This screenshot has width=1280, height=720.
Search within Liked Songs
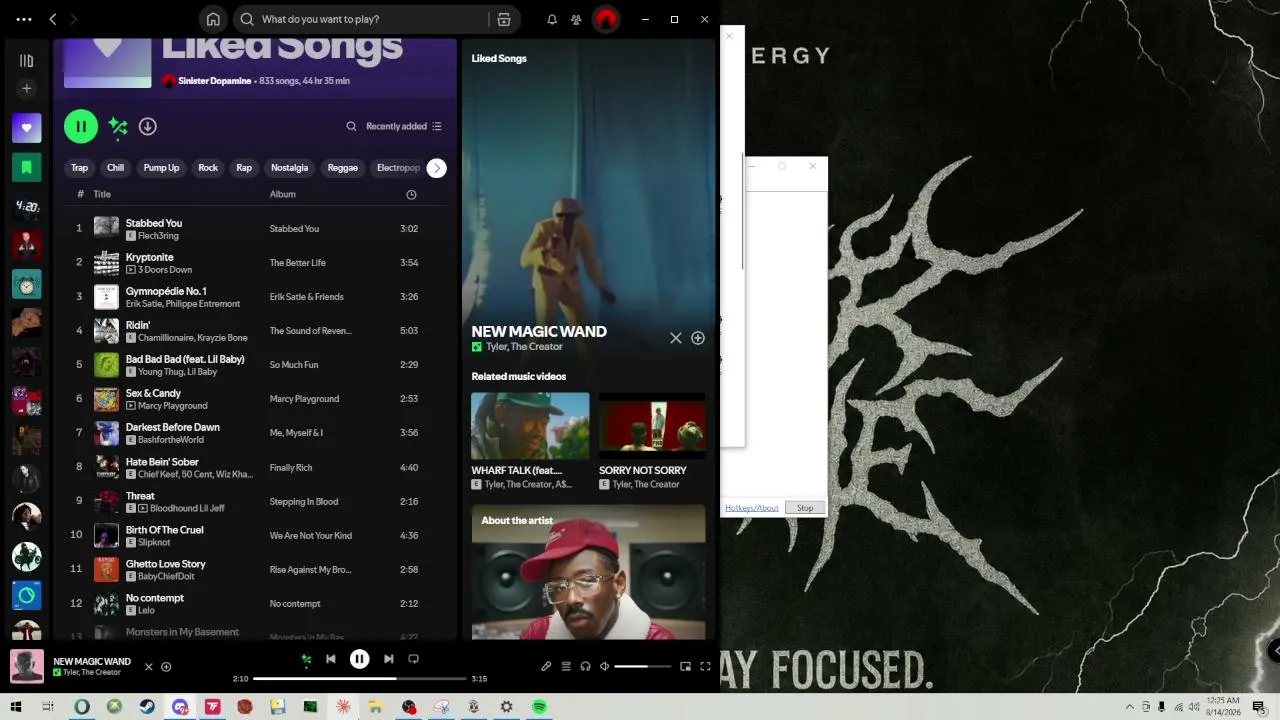pyautogui.click(x=351, y=126)
